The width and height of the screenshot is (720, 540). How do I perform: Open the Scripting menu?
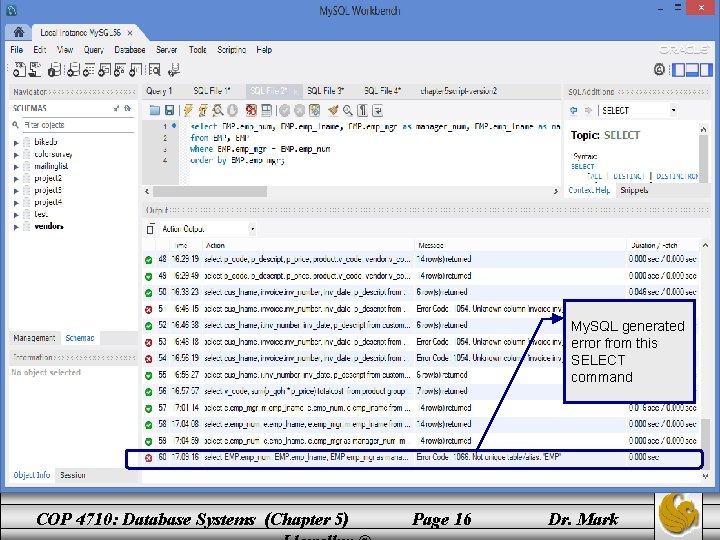(x=231, y=50)
